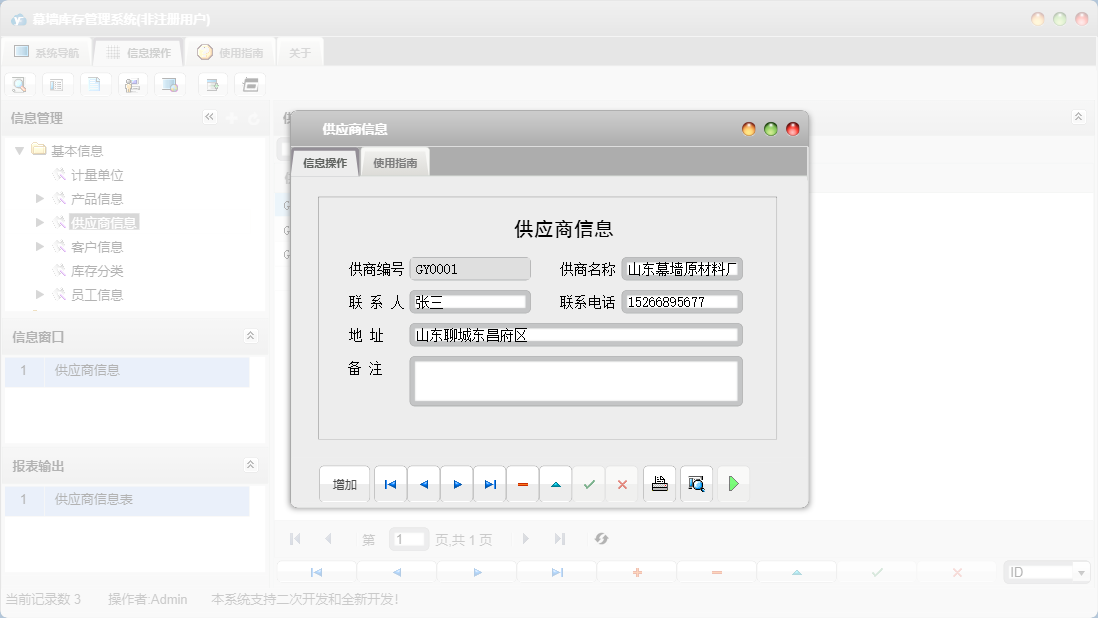1098x618 pixels.
Task: Jump to first record using the dialog navigator
Action: click(x=390, y=484)
